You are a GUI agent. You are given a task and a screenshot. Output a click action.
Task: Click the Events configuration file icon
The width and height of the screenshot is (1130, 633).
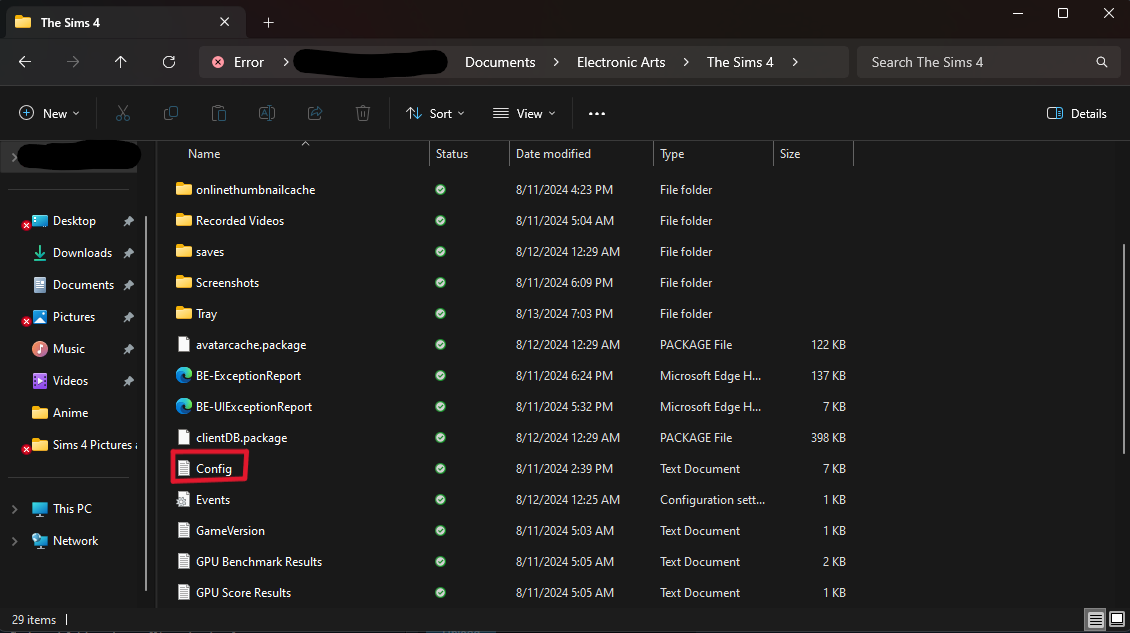pos(184,499)
